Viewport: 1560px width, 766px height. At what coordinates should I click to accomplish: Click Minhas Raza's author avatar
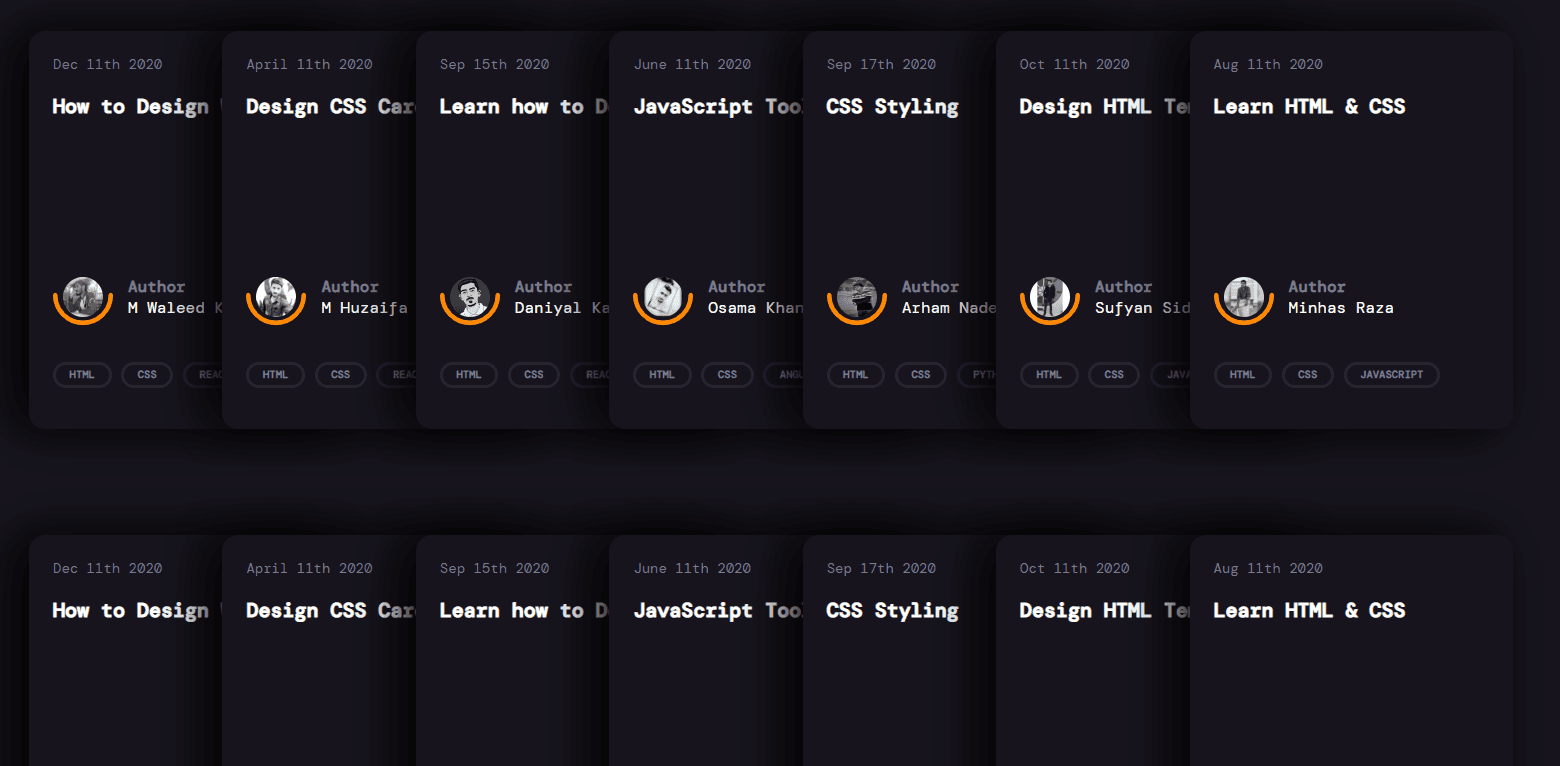(x=1243, y=298)
